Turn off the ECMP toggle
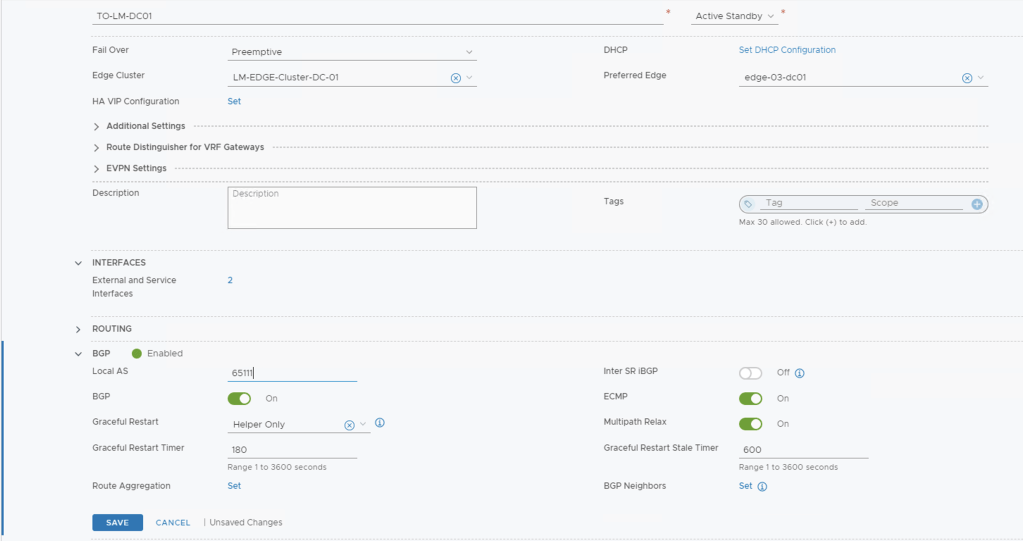Viewport: 1023px width, 541px height. point(750,399)
